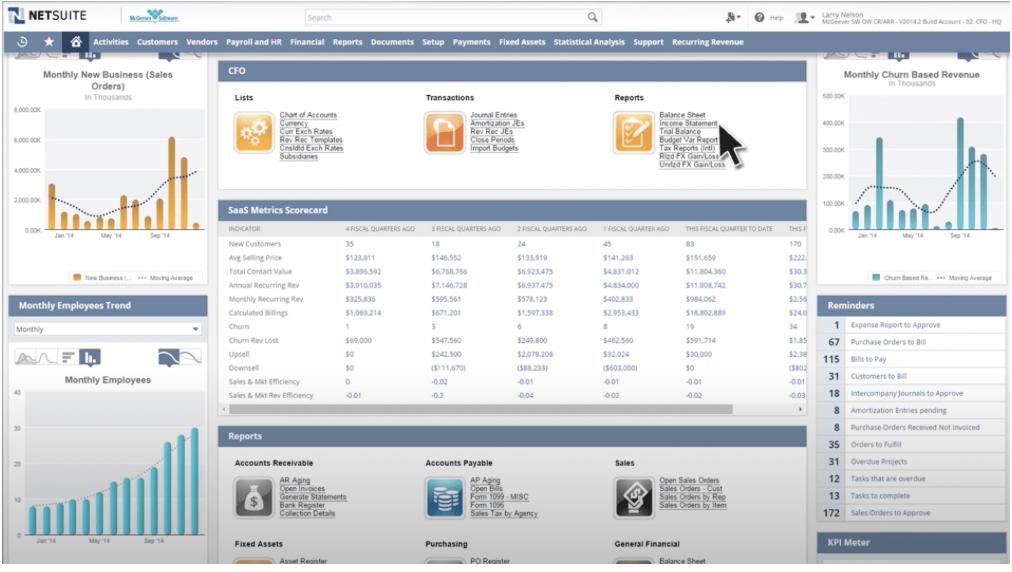
Task: Select line chart type in Monthly Employees
Action: pyautogui.click(x=47, y=357)
